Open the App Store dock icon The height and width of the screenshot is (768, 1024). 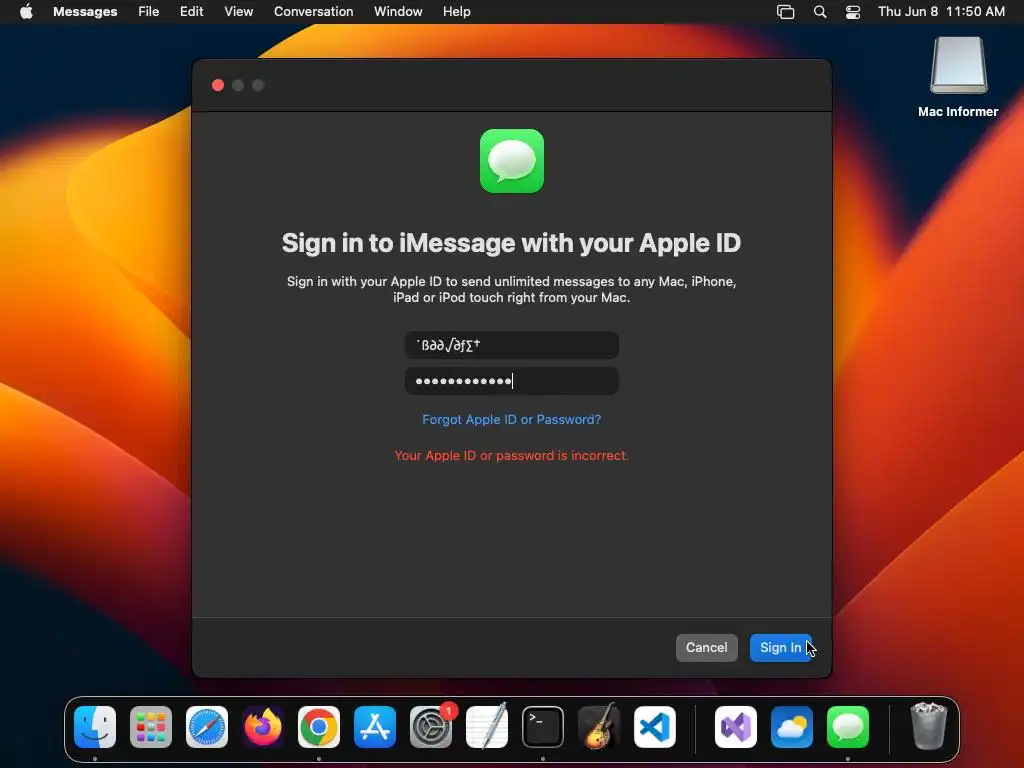click(375, 727)
